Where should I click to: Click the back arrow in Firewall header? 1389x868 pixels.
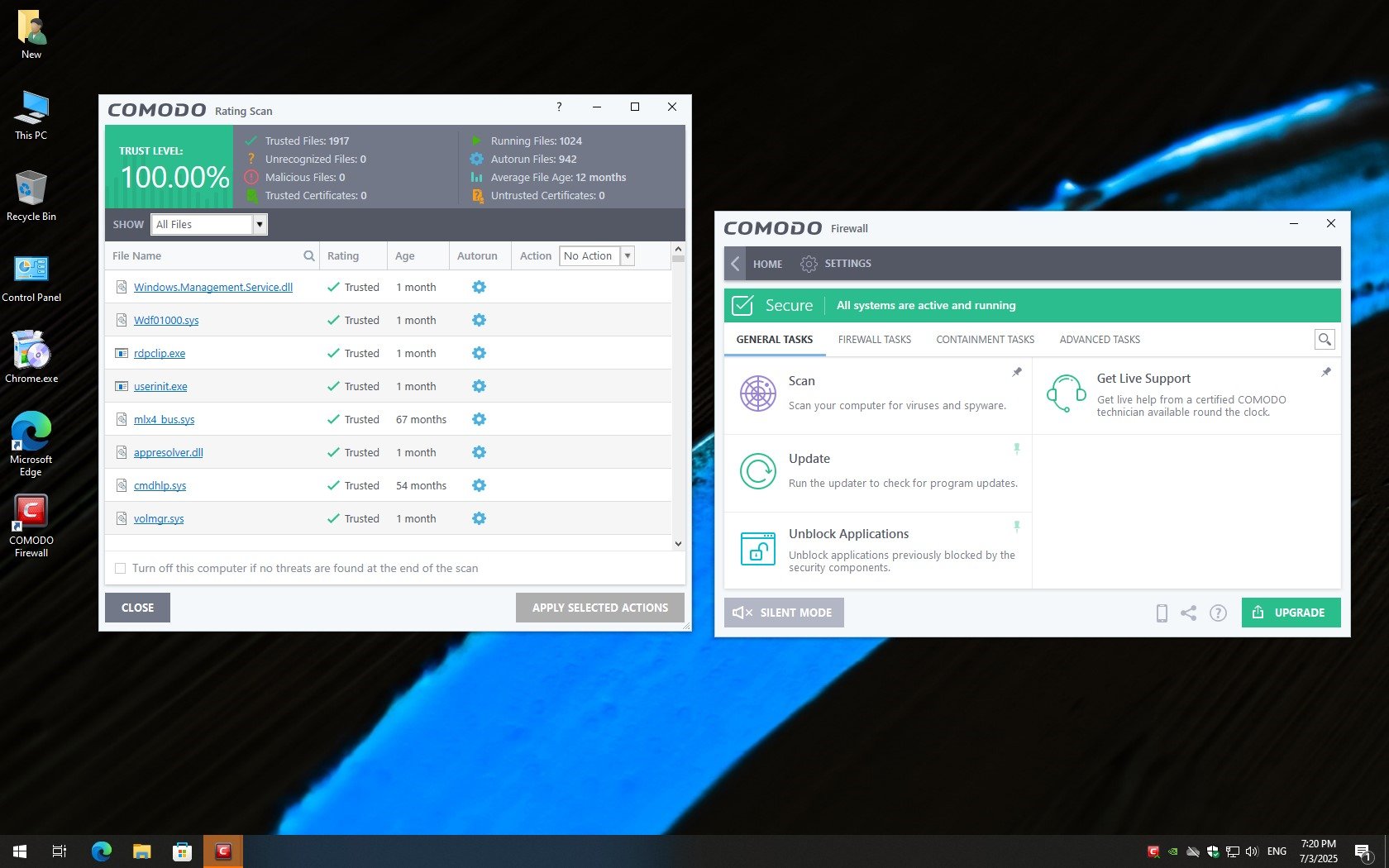pyautogui.click(x=735, y=264)
